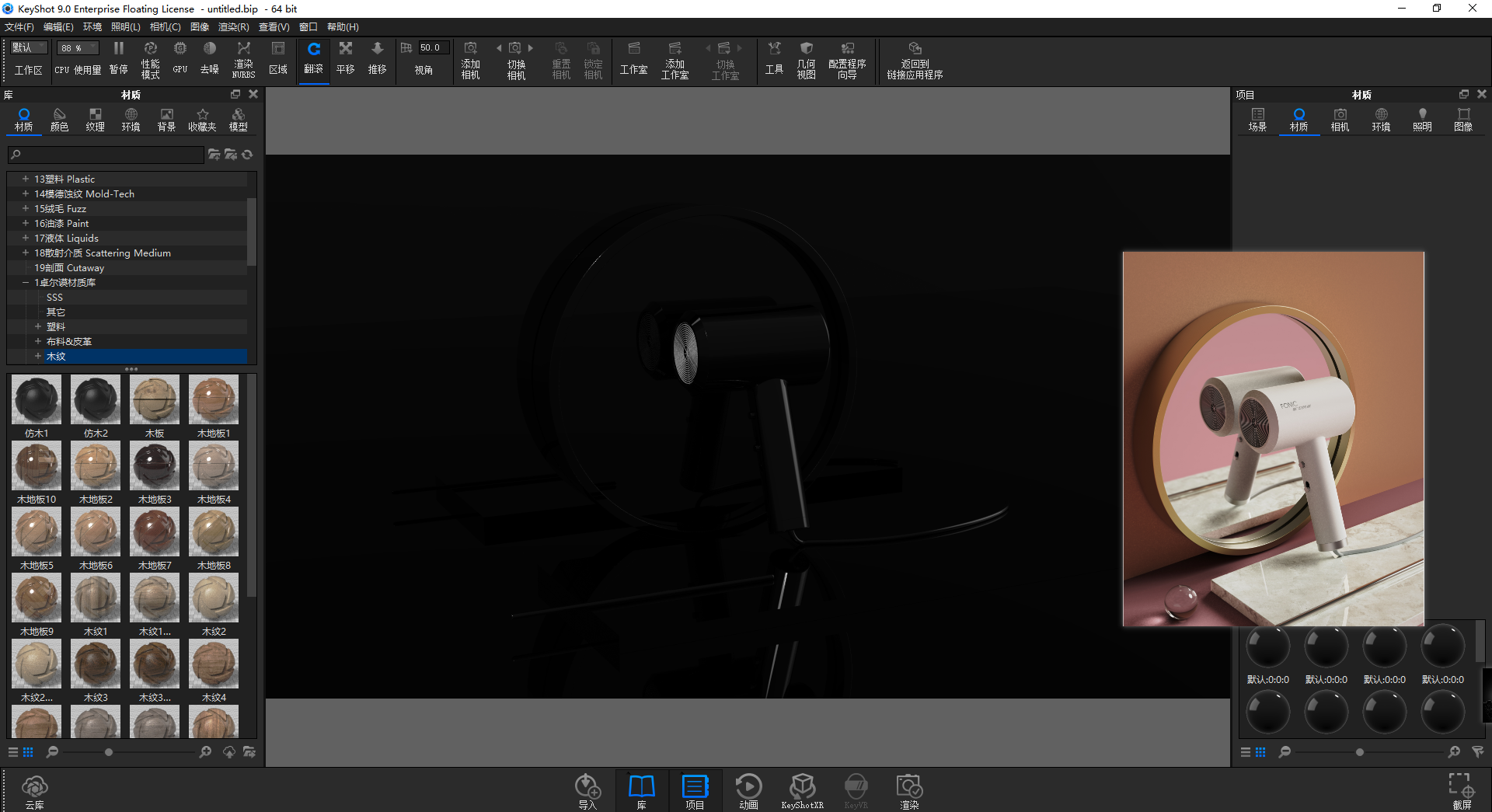Expand the 布料&皮革 subfolder

coord(37,341)
